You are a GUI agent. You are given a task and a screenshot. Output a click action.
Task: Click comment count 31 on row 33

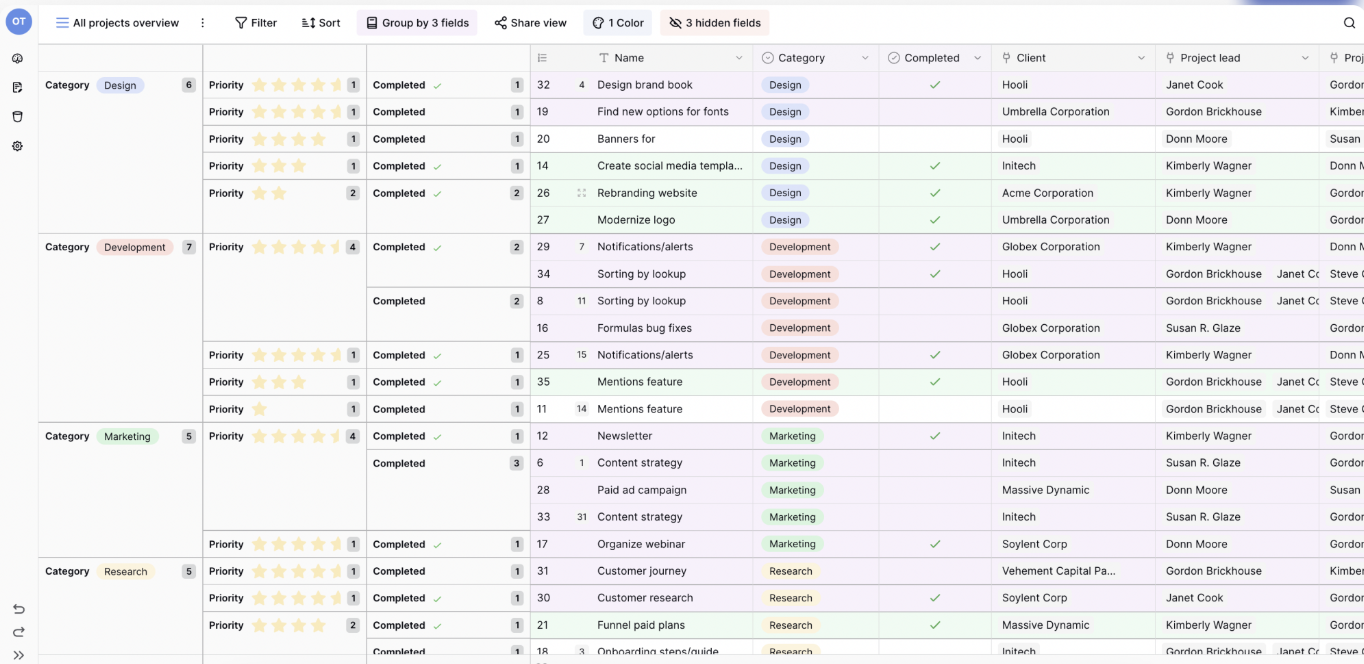582,517
